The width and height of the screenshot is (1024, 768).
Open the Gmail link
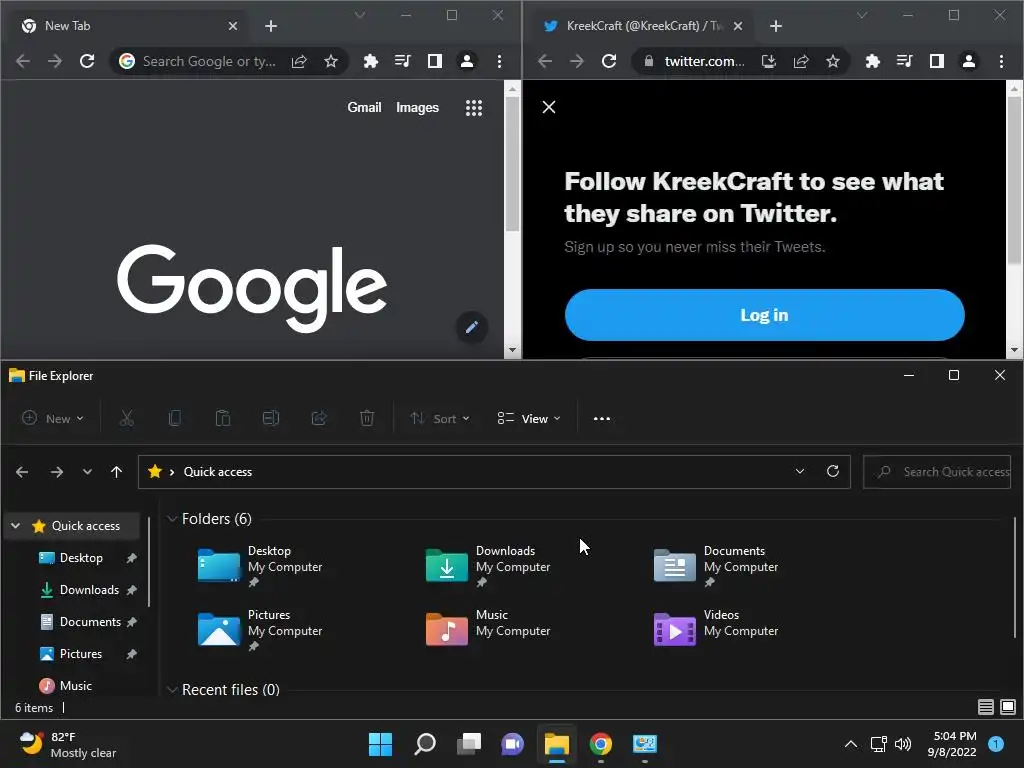pyautogui.click(x=364, y=108)
